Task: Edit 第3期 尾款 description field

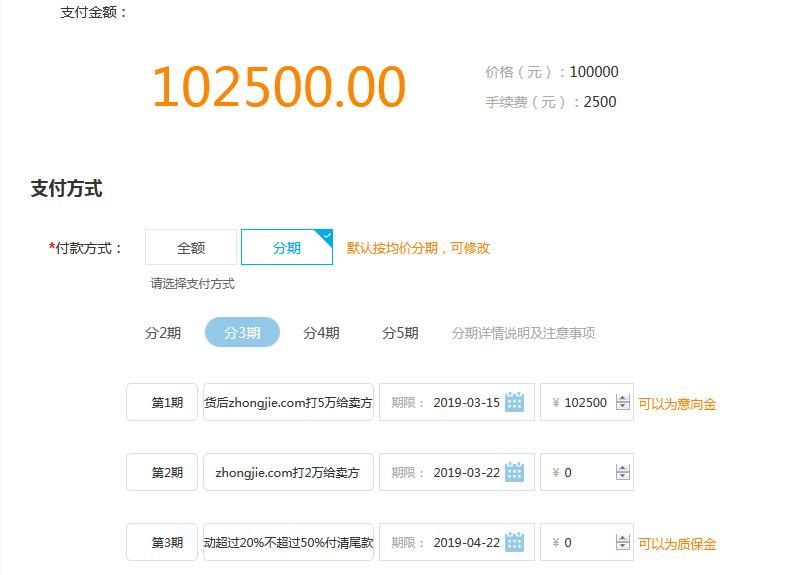Action: 288,542
